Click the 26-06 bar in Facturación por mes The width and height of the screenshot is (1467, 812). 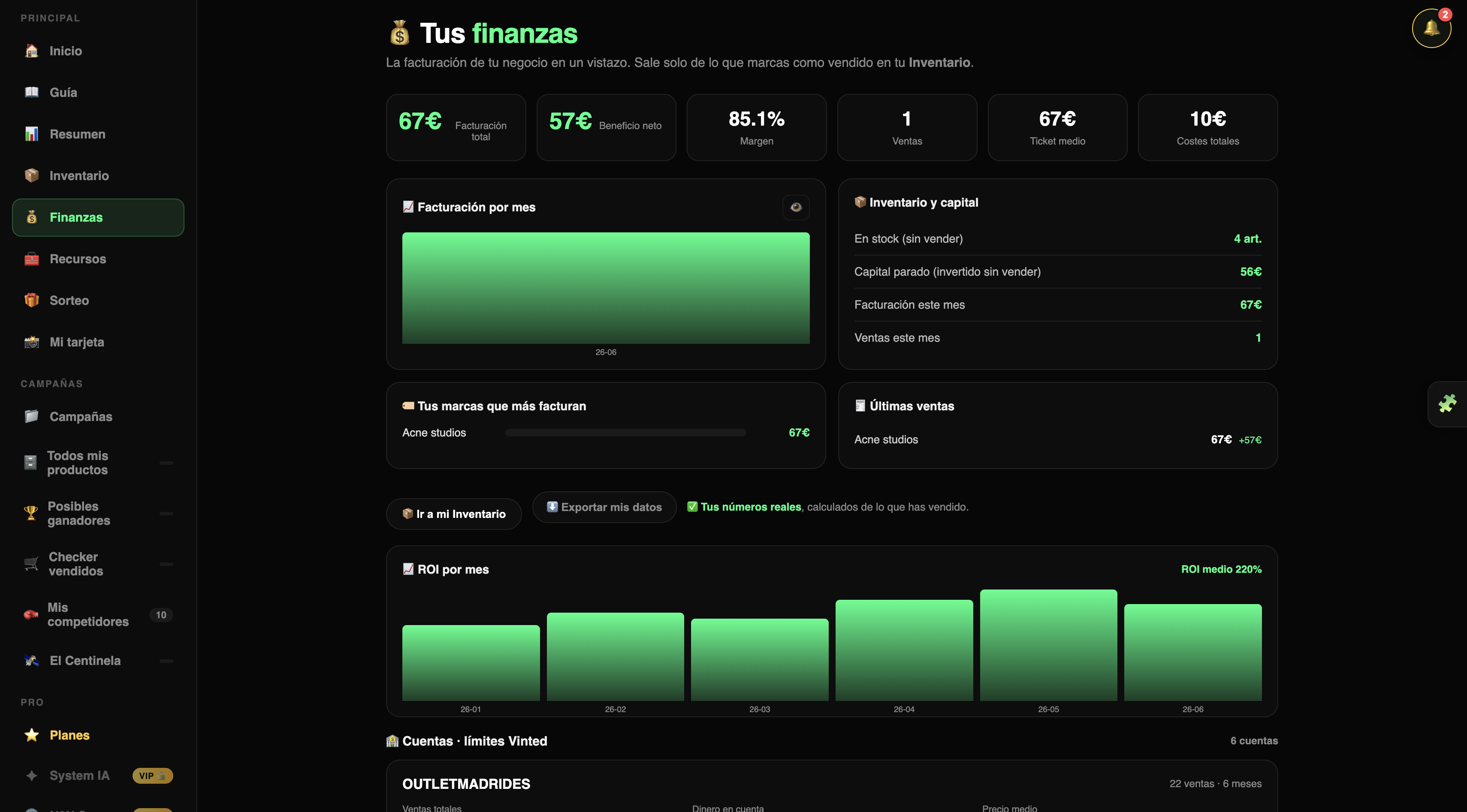[606, 288]
